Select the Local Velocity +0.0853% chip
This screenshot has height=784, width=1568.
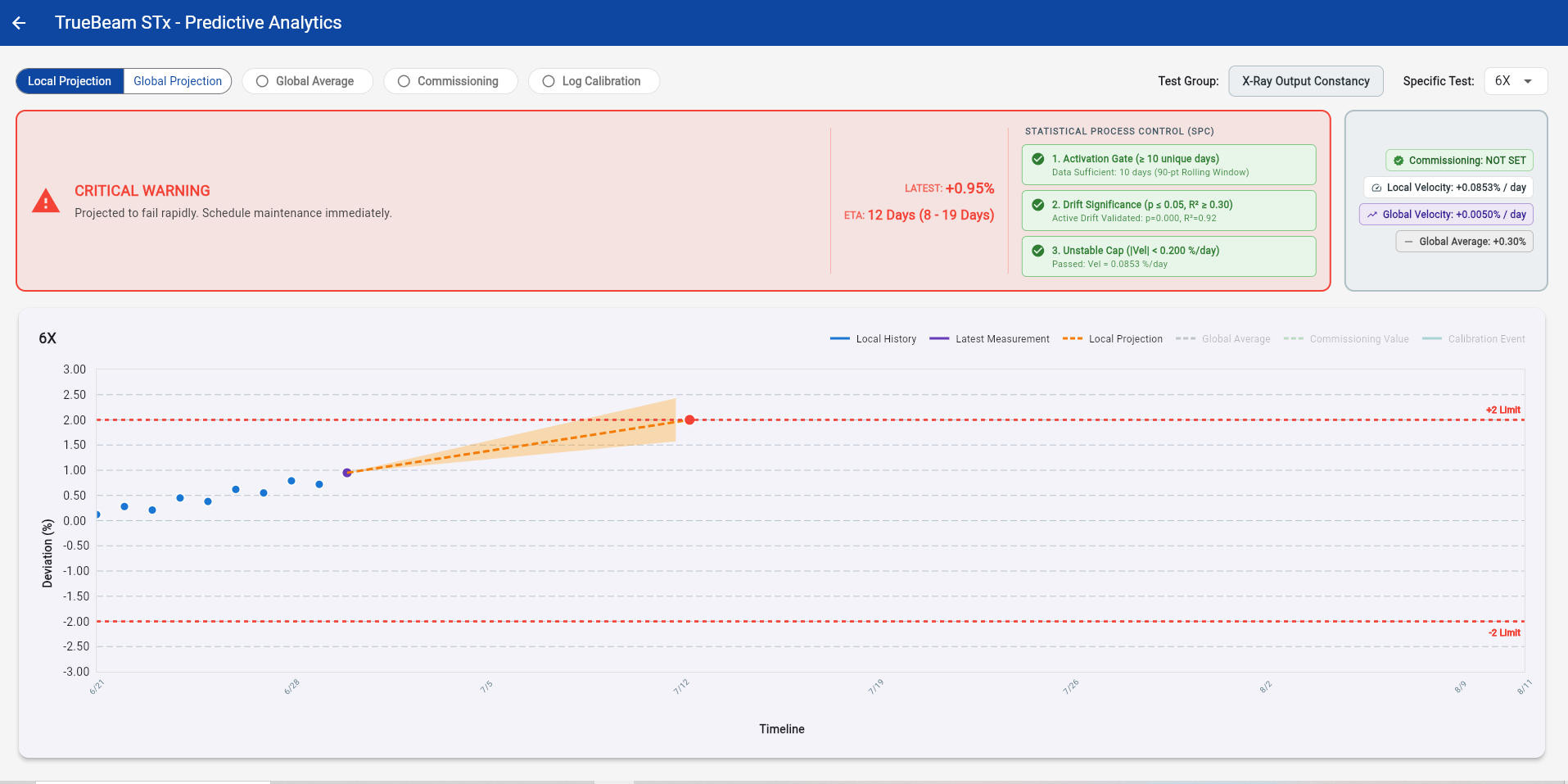pyautogui.click(x=1448, y=188)
